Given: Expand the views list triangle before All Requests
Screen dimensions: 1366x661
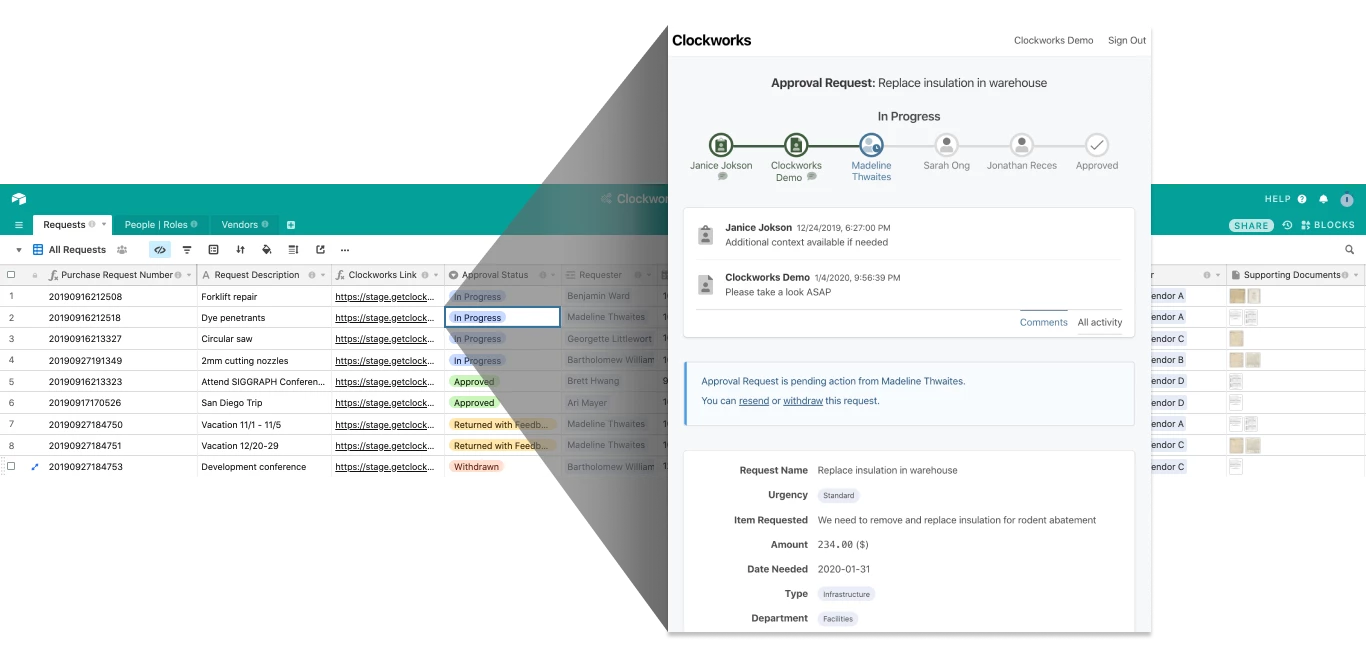Looking at the screenshot, I should pos(18,250).
